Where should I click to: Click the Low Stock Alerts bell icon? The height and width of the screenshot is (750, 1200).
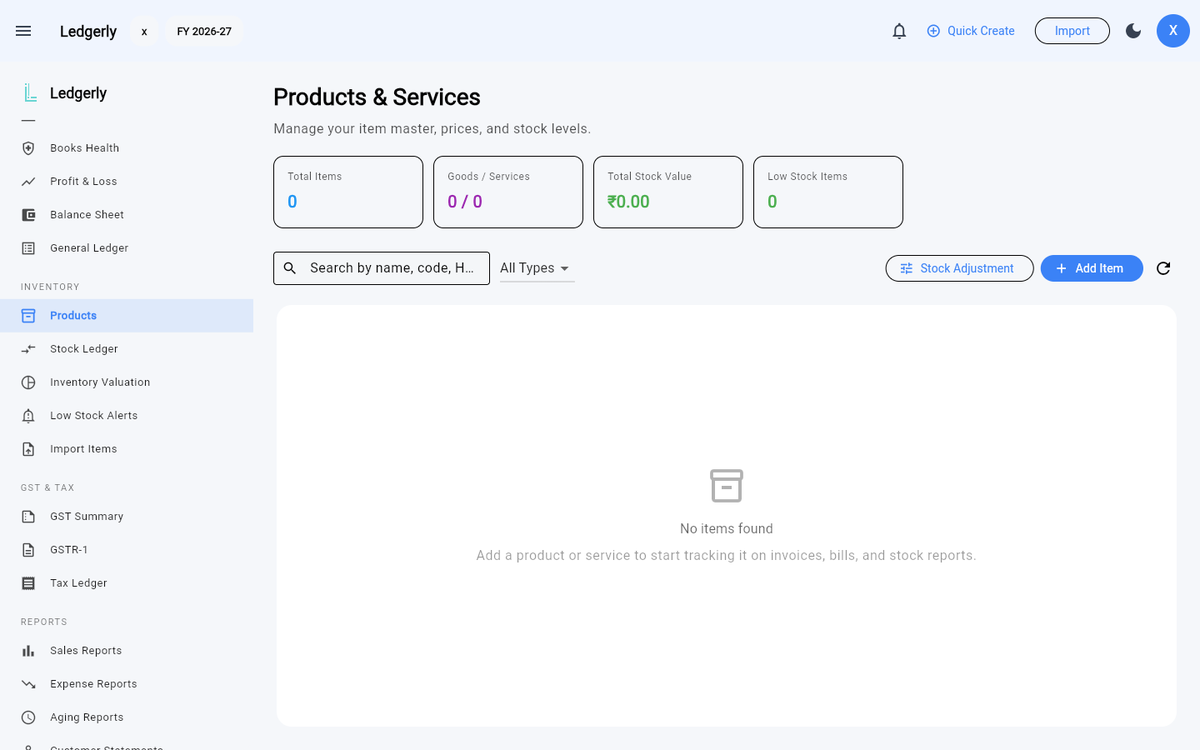29,415
